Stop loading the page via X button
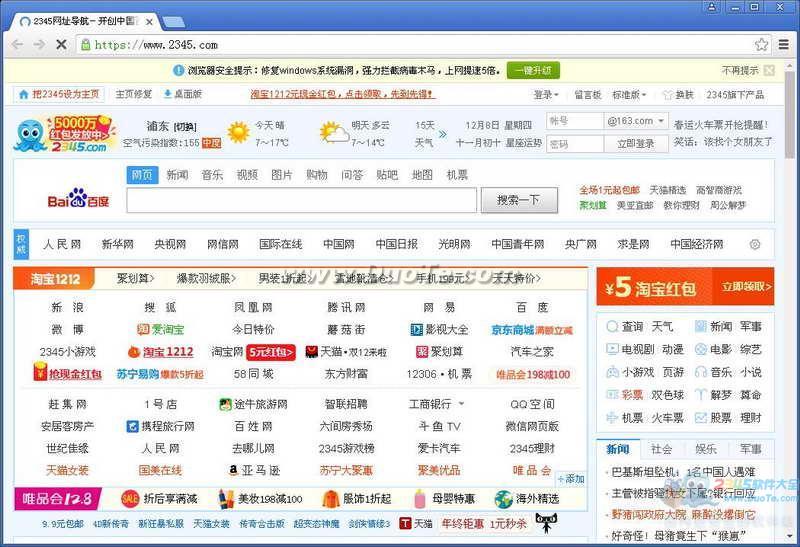This screenshot has width=800, height=547. [x=61, y=44]
